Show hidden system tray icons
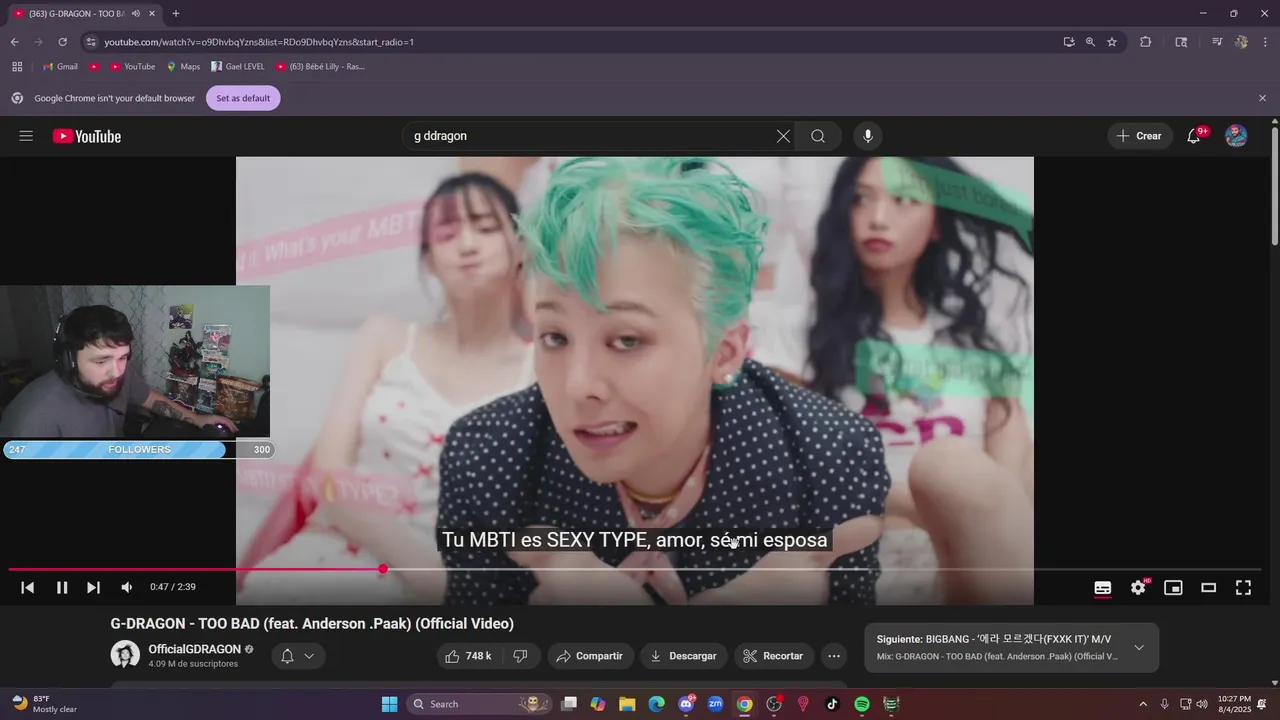Viewport: 1280px width, 720px height. (1144, 704)
